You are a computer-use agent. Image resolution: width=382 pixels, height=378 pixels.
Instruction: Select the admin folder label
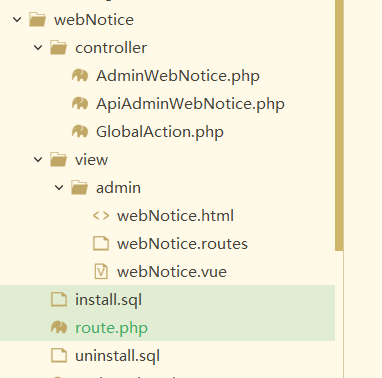coord(118,188)
